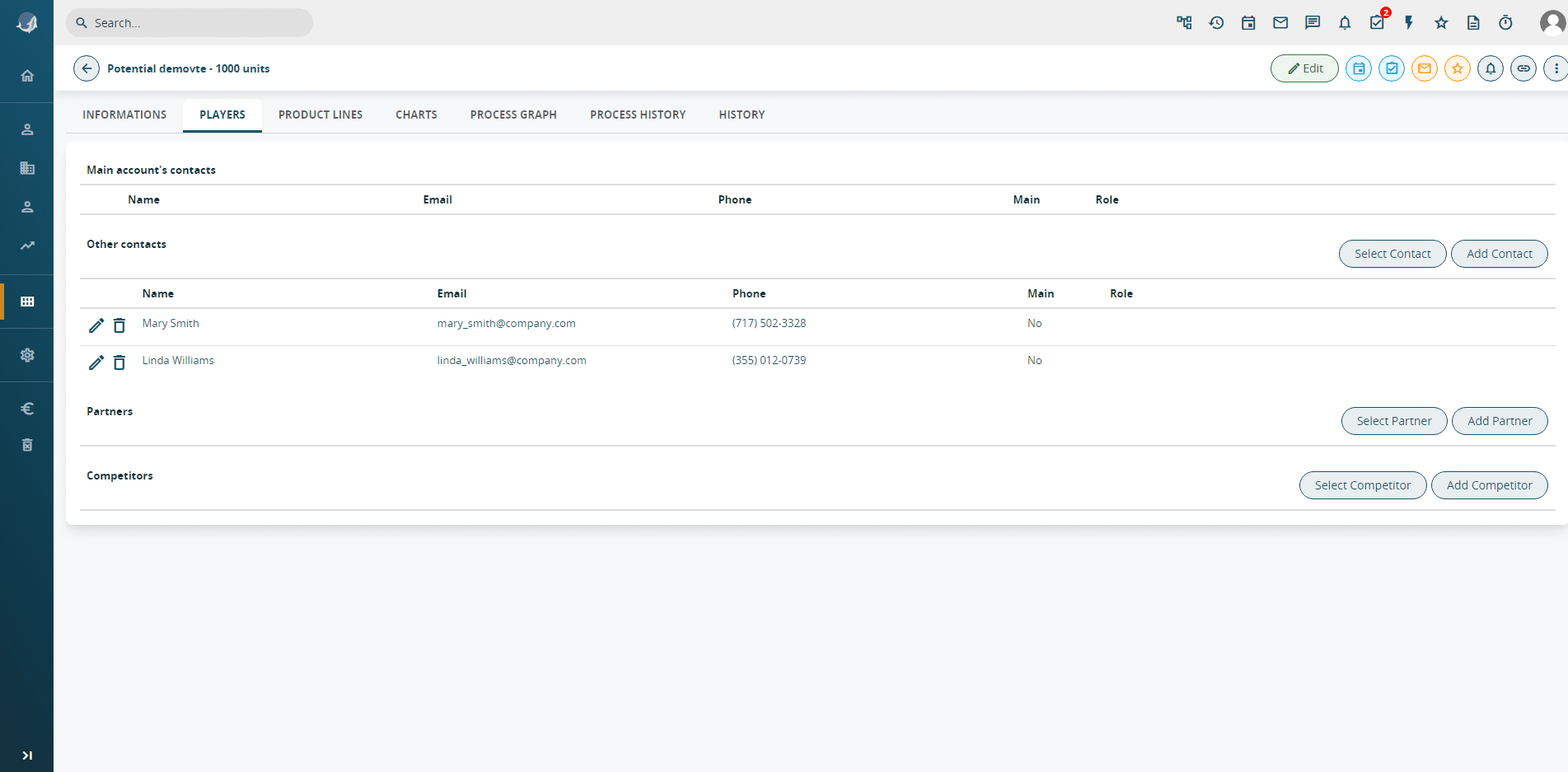Add task with blue checkmark round icon
Viewport: 1568px width, 772px height.
click(1392, 68)
